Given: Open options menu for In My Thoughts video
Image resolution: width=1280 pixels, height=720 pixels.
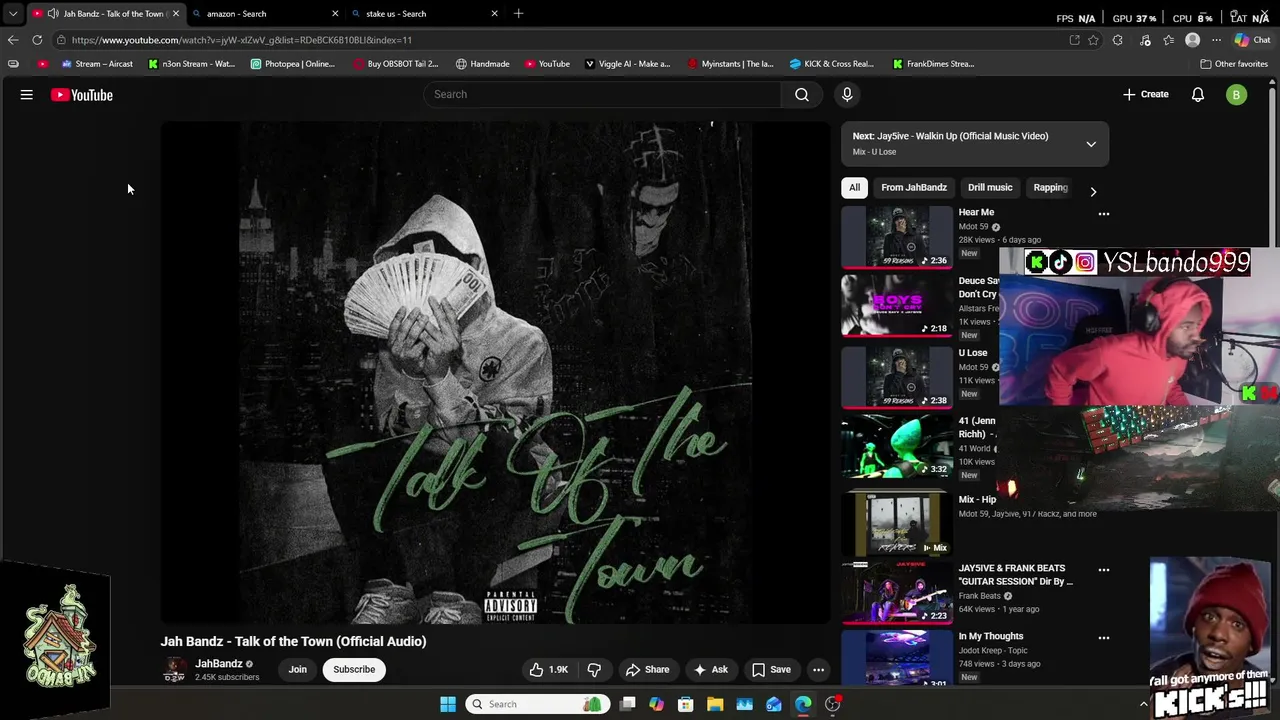Looking at the screenshot, I should tap(1104, 637).
